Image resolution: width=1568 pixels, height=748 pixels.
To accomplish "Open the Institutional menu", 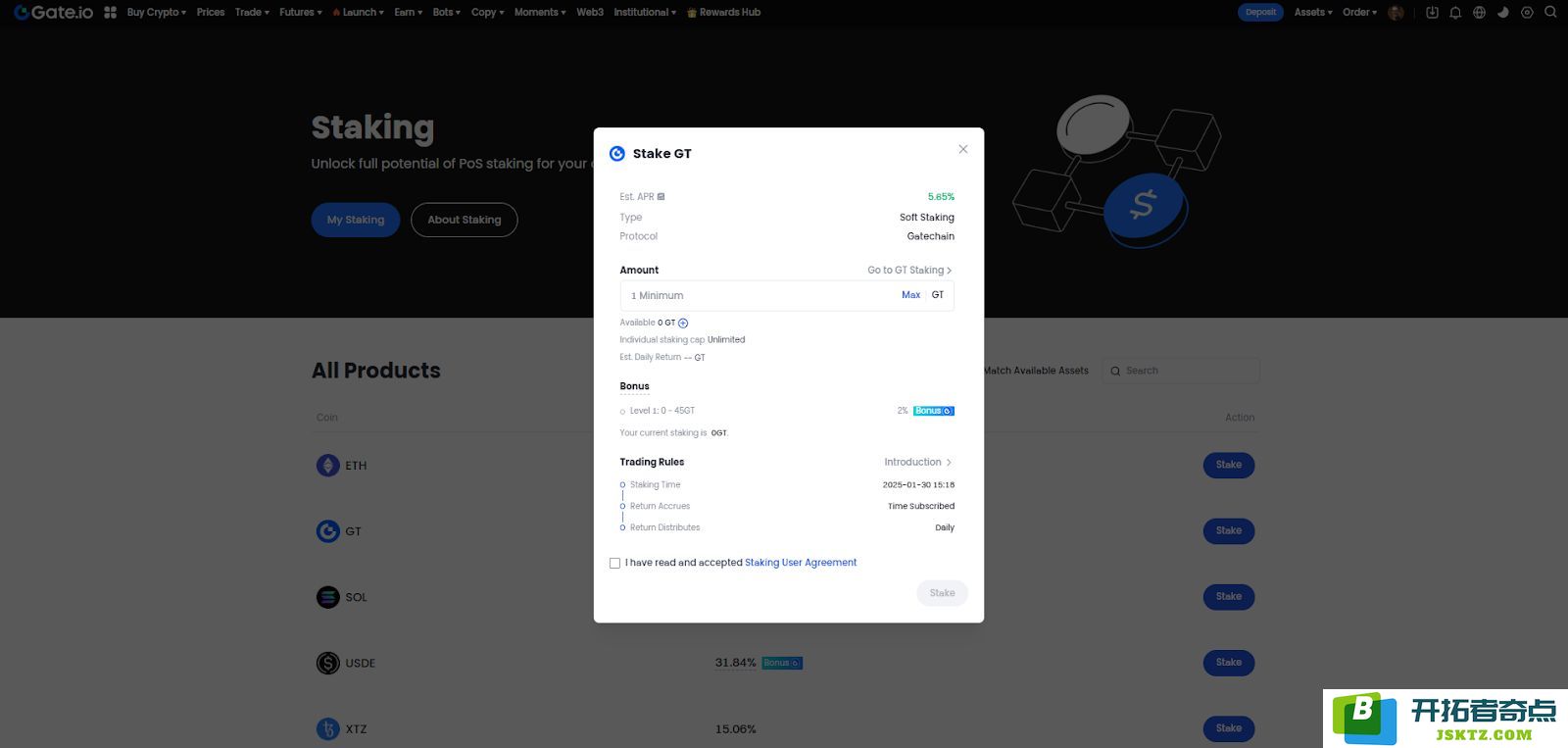I will click(x=645, y=13).
